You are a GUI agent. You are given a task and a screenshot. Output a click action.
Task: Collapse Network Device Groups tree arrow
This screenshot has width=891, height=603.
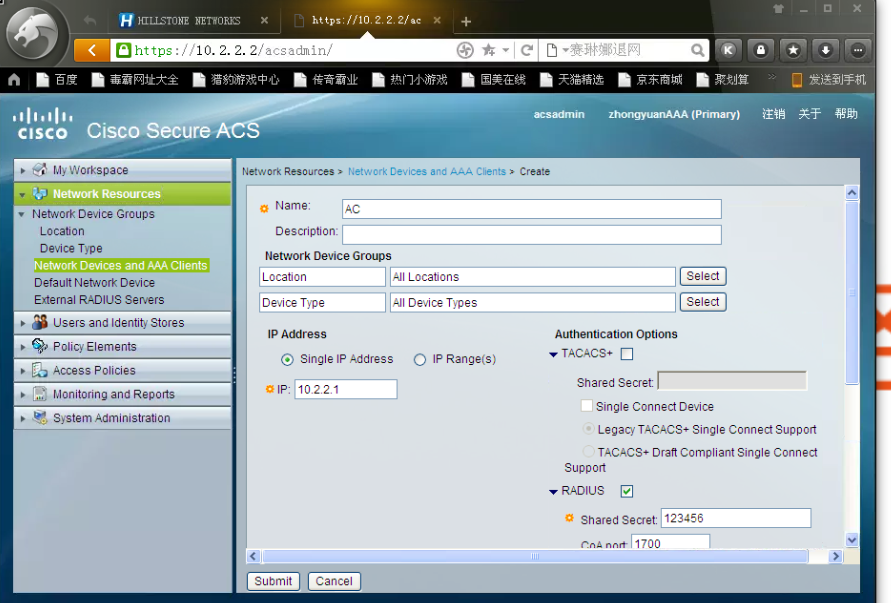pyautogui.click(x=22, y=214)
